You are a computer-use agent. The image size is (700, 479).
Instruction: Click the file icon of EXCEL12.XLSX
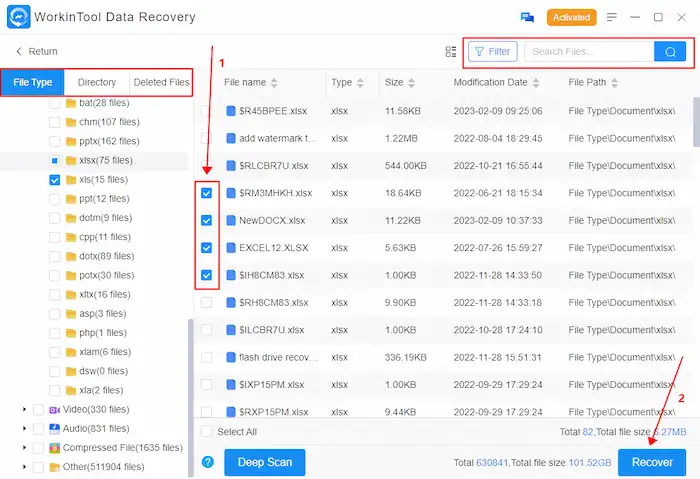click(231, 248)
